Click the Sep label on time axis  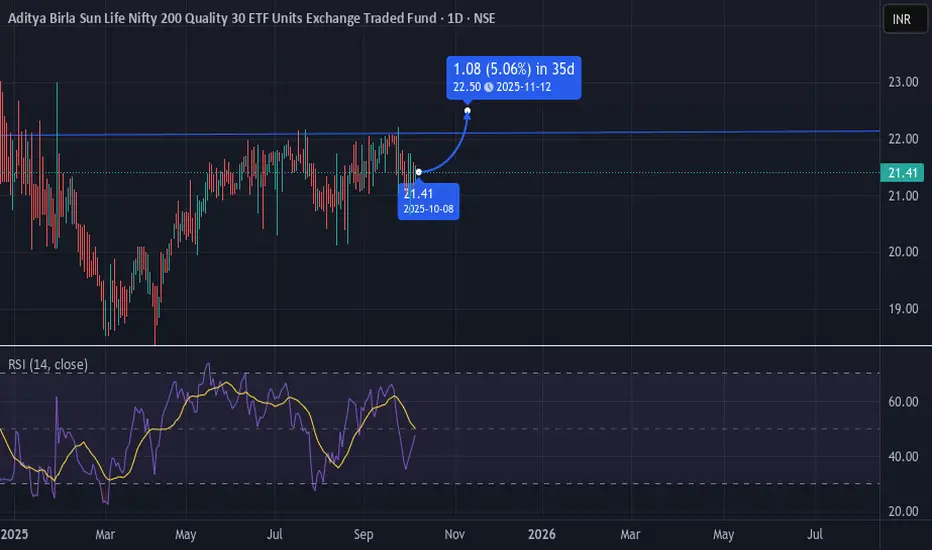click(x=363, y=535)
